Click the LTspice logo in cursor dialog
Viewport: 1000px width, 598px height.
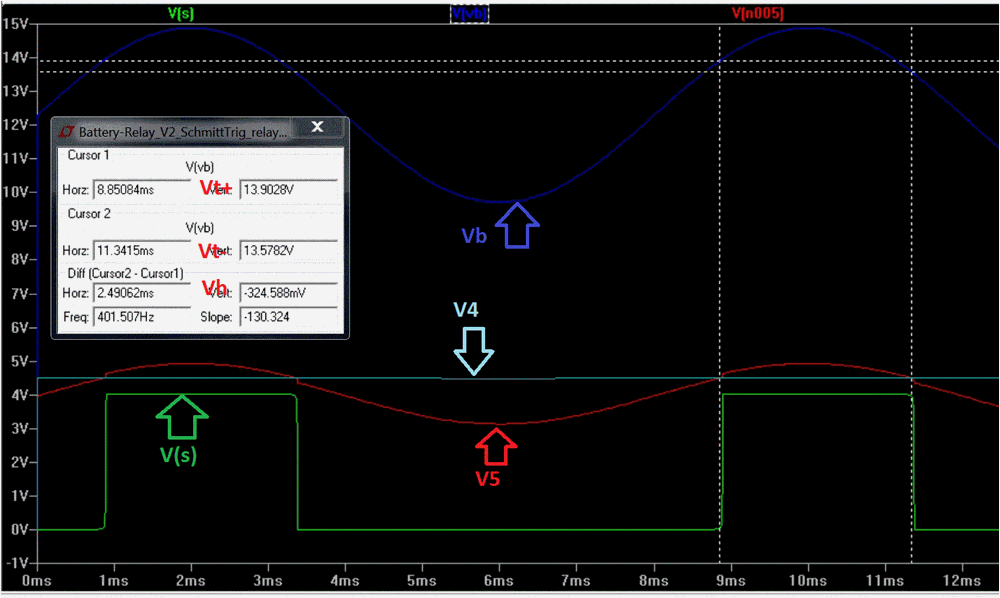coord(67,131)
